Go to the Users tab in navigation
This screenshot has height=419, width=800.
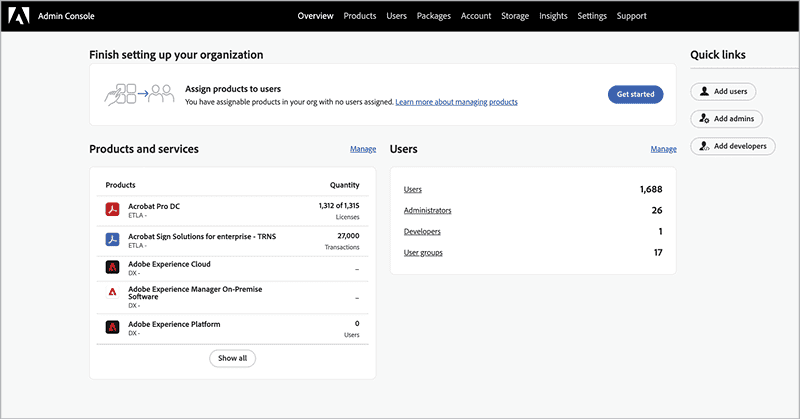[396, 16]
